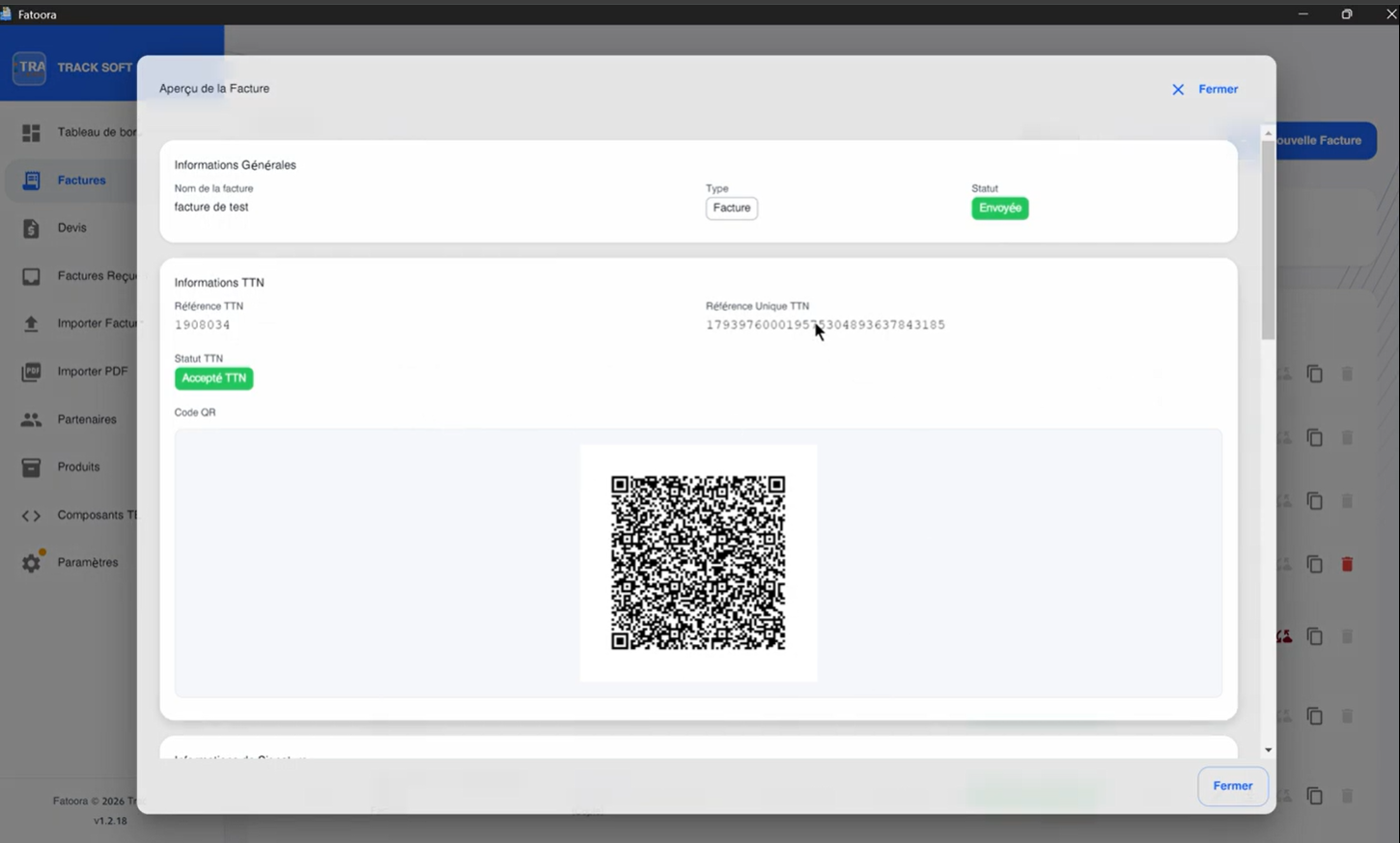The height and width of the screenshot is (843, 1400).
Task: Select the Devis icon in the sidebar
Action: [x=31, y=228]
